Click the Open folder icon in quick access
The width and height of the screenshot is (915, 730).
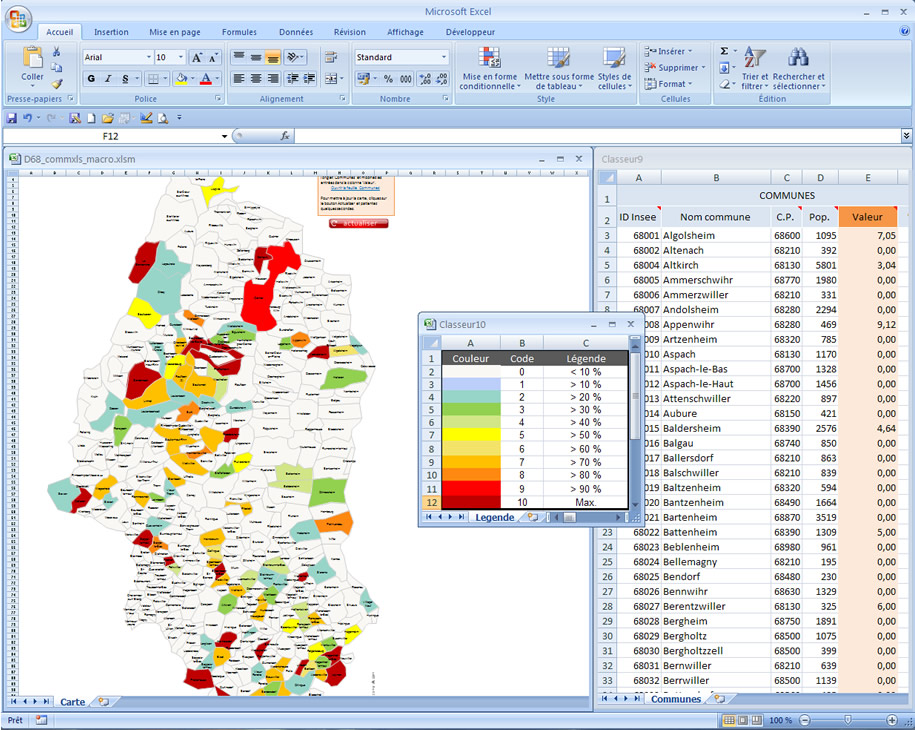[107, 118]
